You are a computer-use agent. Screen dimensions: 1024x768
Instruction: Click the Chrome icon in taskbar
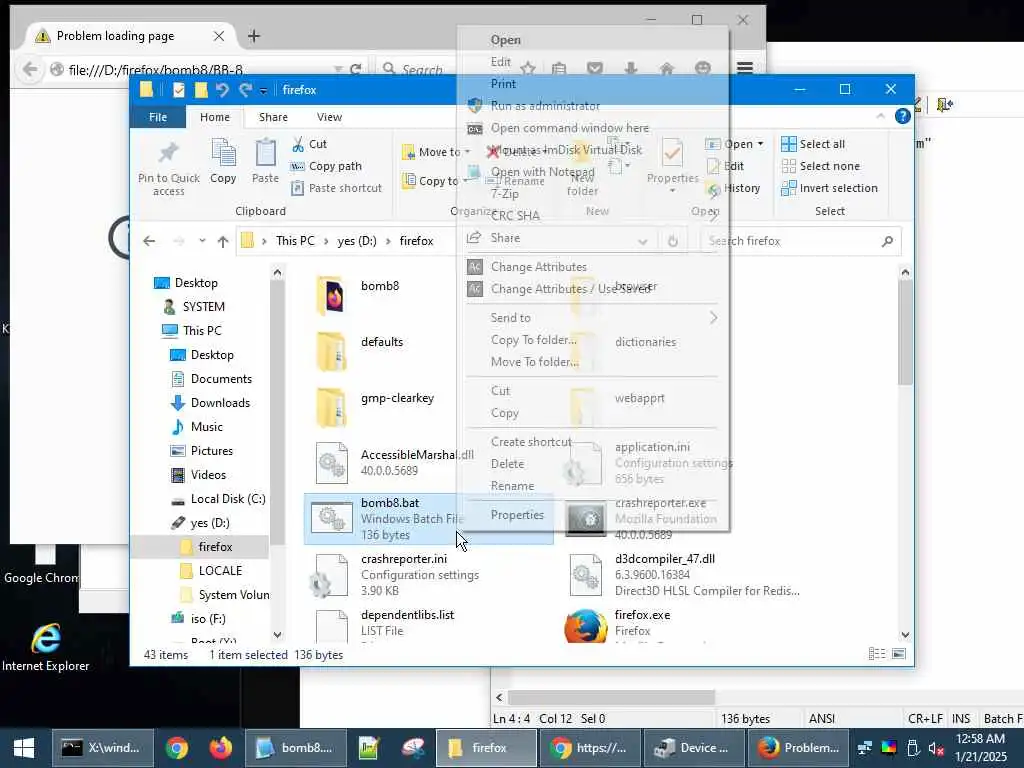point(176,748)
